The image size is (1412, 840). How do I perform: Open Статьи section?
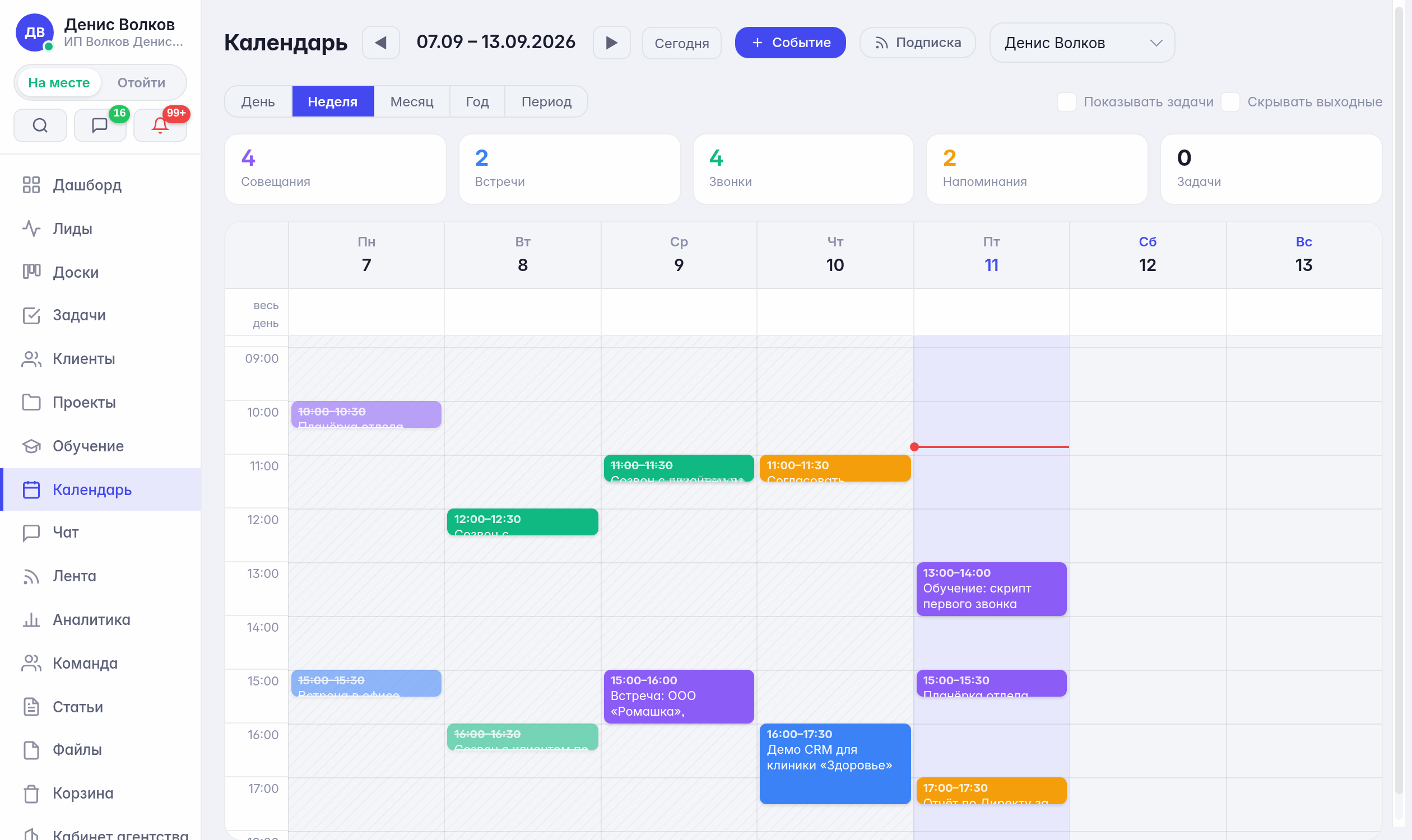click(101, 707)
